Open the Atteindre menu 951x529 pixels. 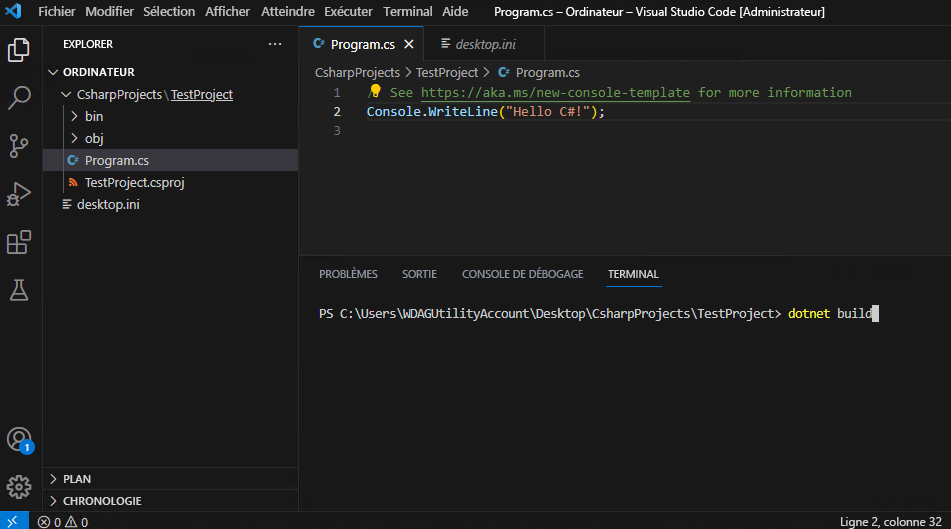click(287, 12)
